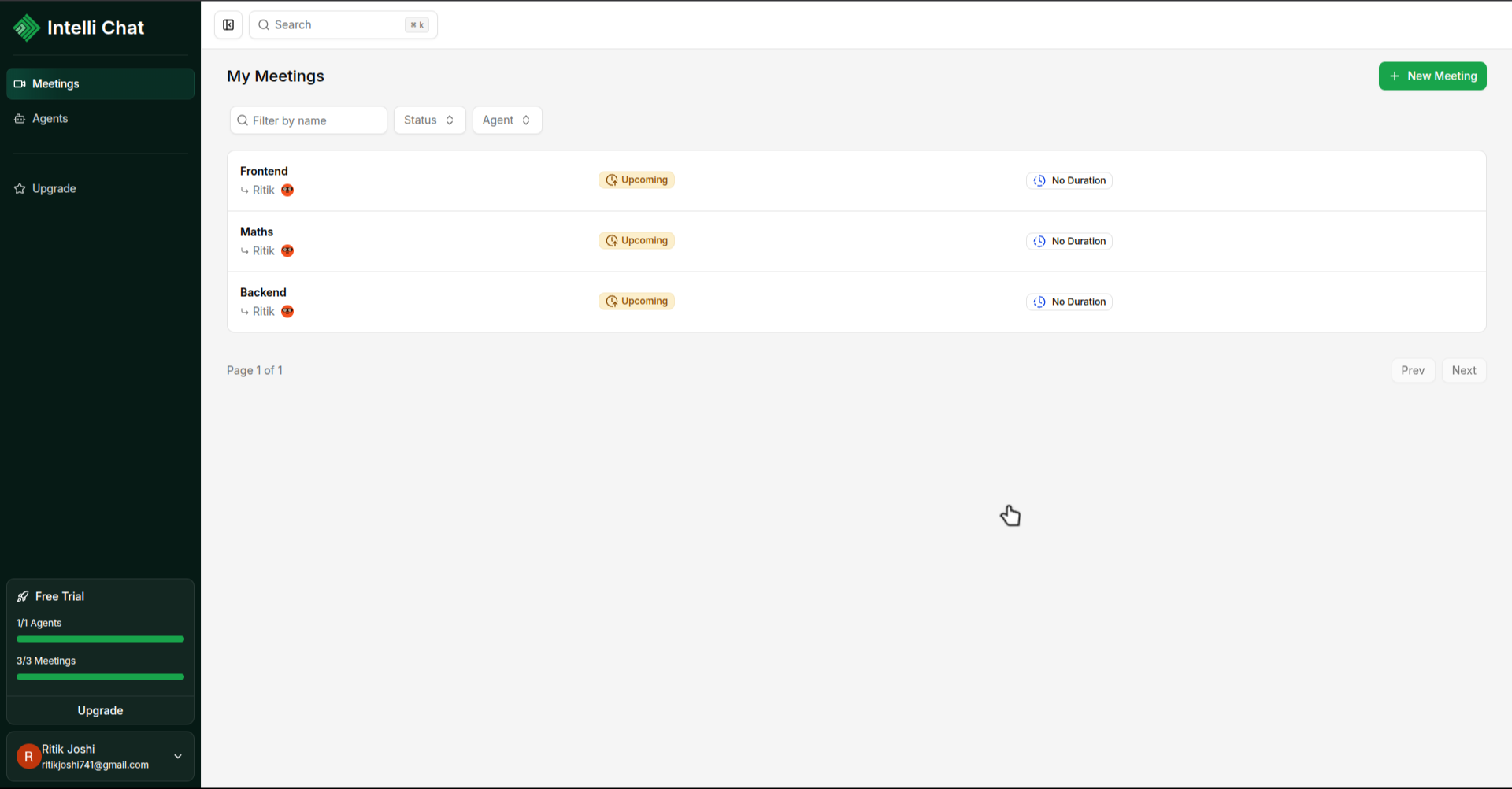This screenshot has height=789, width=1512.
Task: Click the Next pagination button
Action: coord(1463,371)
